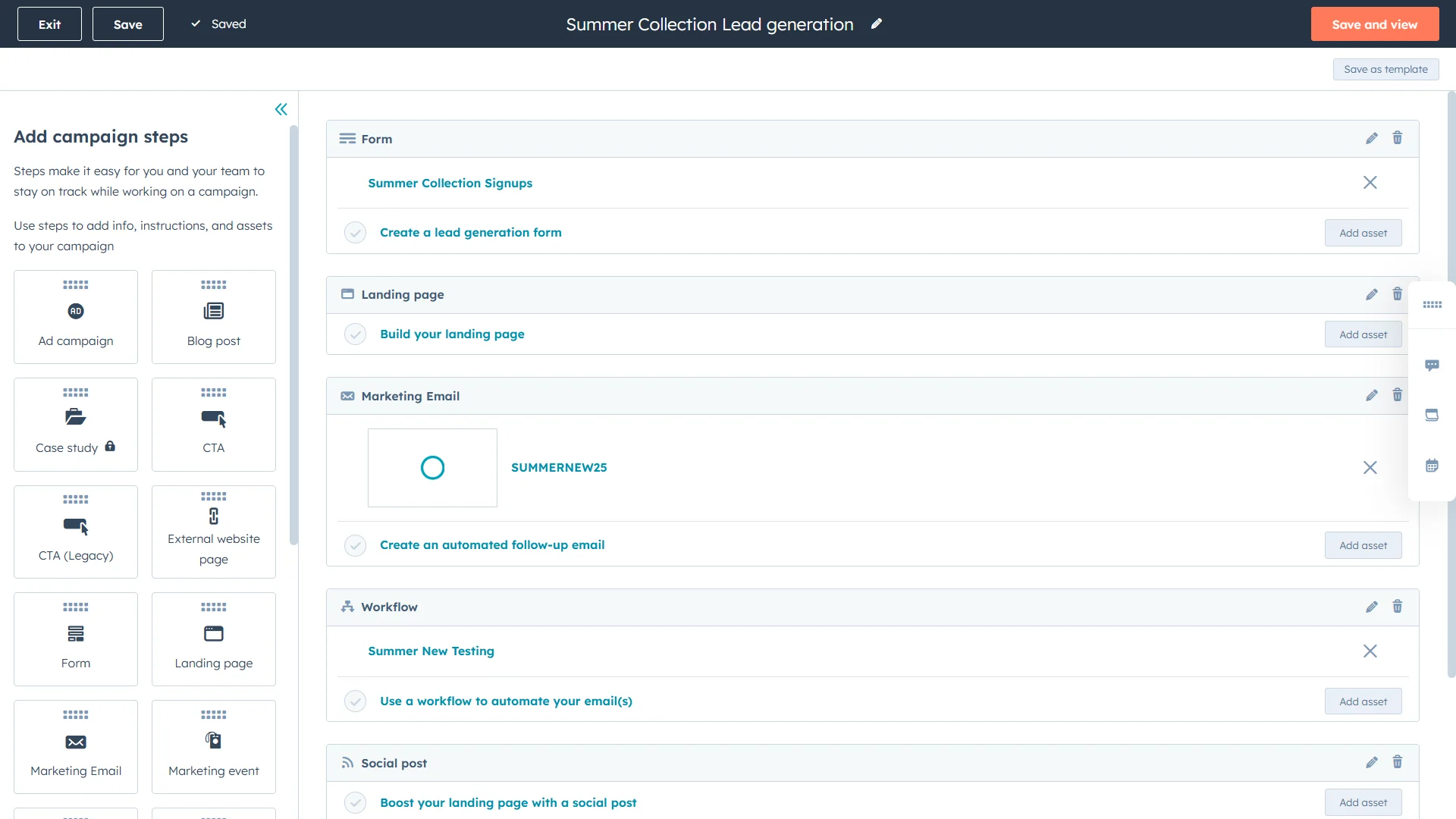Rename campaign using the pencil icon beside title
Viewport: 1456px width, 819px height.
tap(877, 24)
